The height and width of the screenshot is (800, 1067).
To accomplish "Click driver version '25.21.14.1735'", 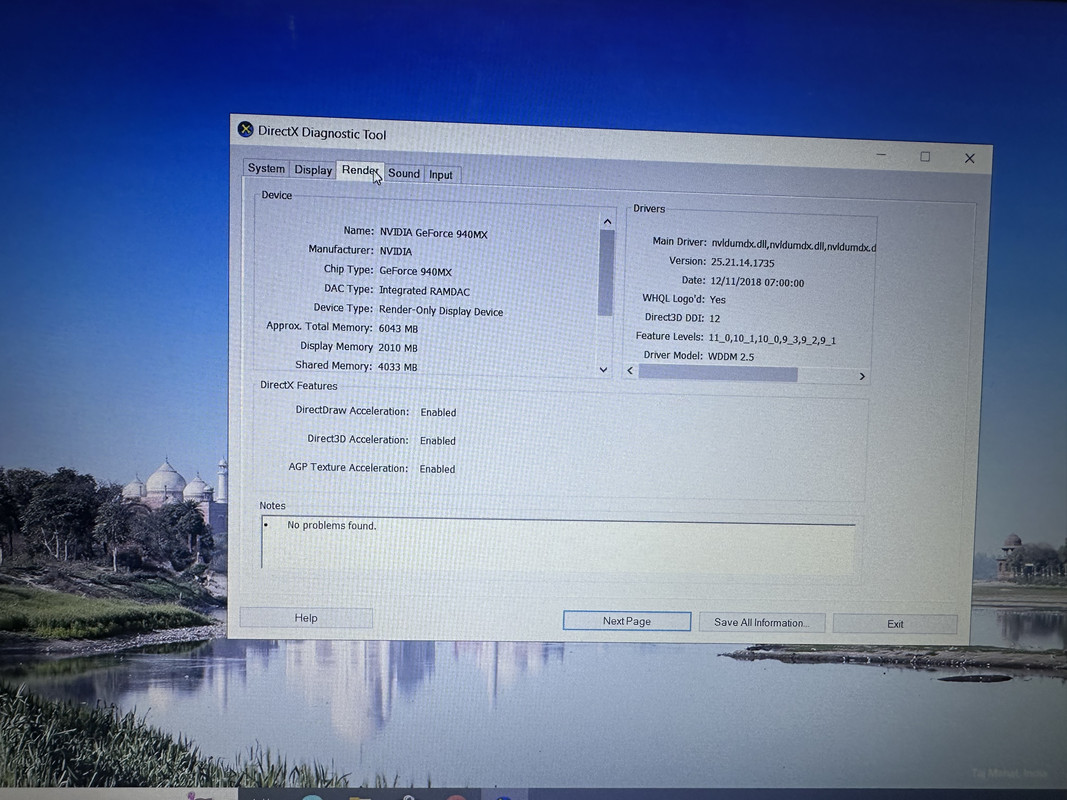I will pos(742,263).
